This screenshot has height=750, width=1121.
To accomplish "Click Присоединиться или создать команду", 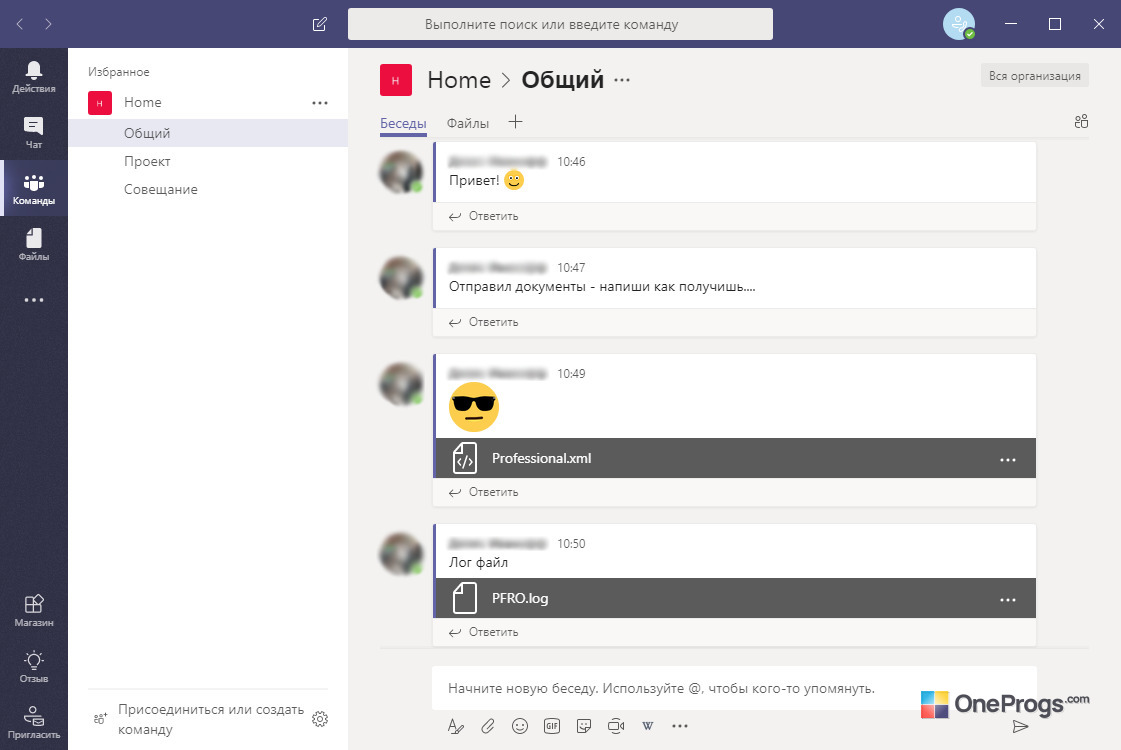I will point(211,719).
